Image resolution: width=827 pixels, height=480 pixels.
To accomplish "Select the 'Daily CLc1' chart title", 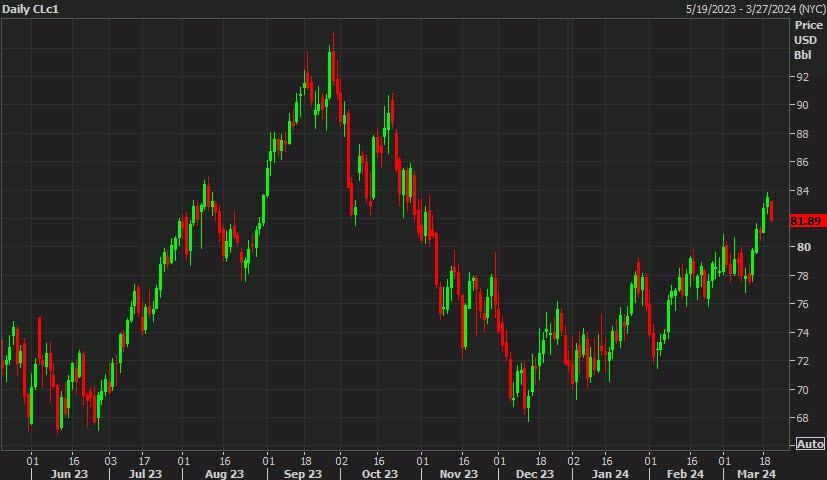I will (x=30, y=9).
